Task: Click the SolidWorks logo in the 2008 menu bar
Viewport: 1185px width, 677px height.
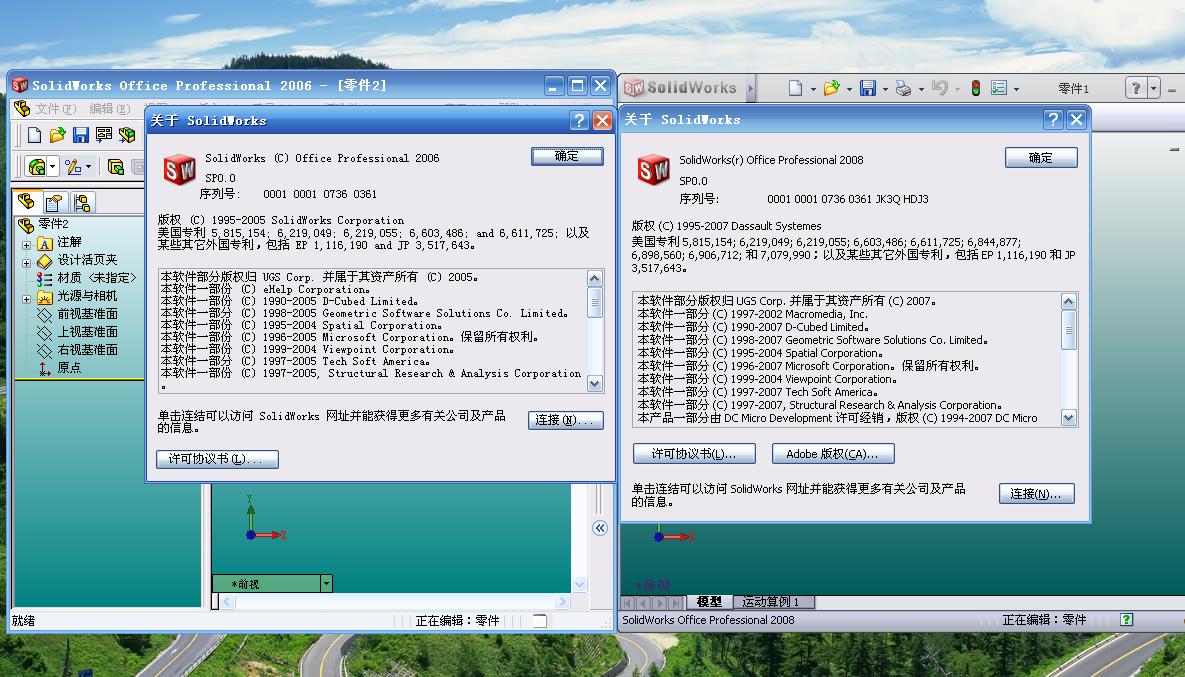Action: 679,88
